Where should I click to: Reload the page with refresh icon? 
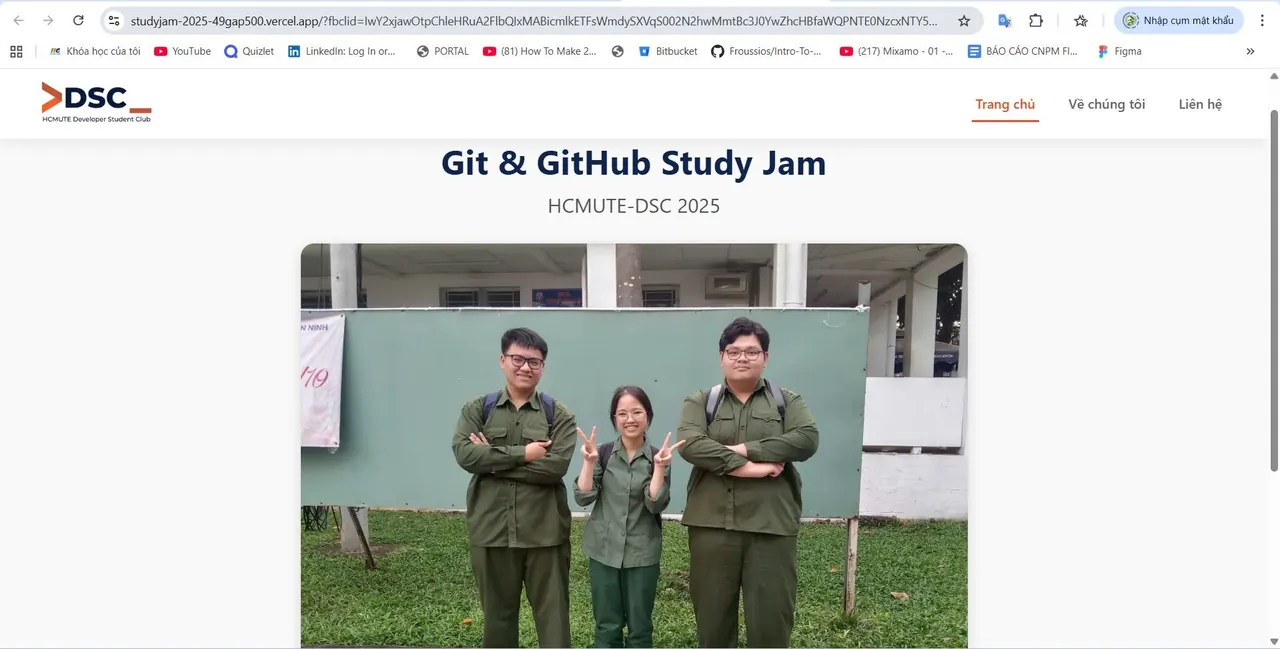coord(78,20)
